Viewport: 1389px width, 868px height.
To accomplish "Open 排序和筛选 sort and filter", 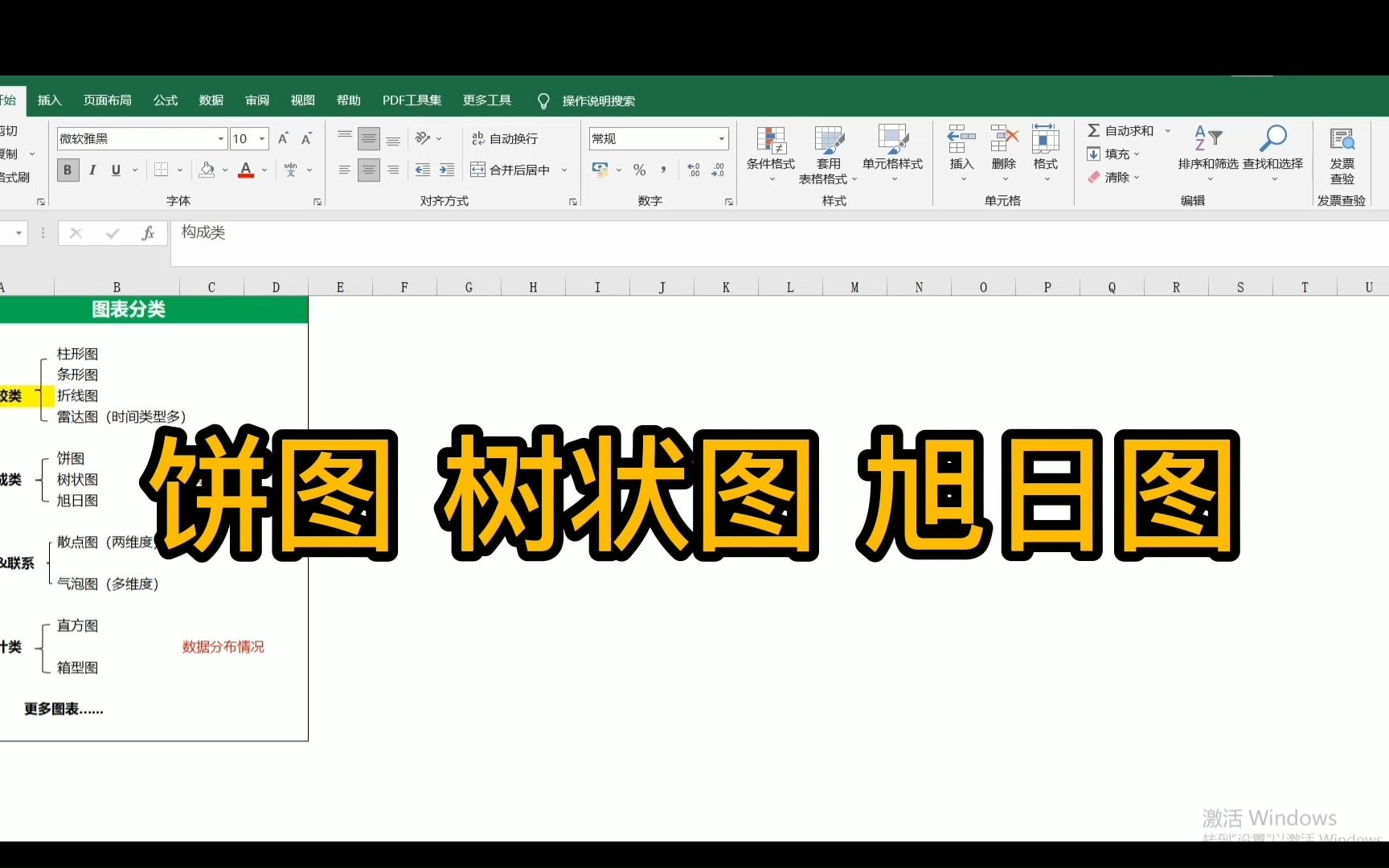I will 1208,154.
